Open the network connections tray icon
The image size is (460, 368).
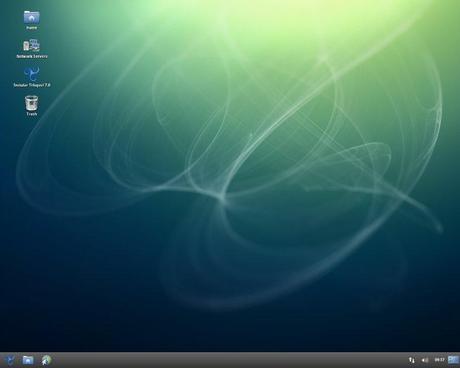click(412, 360)
